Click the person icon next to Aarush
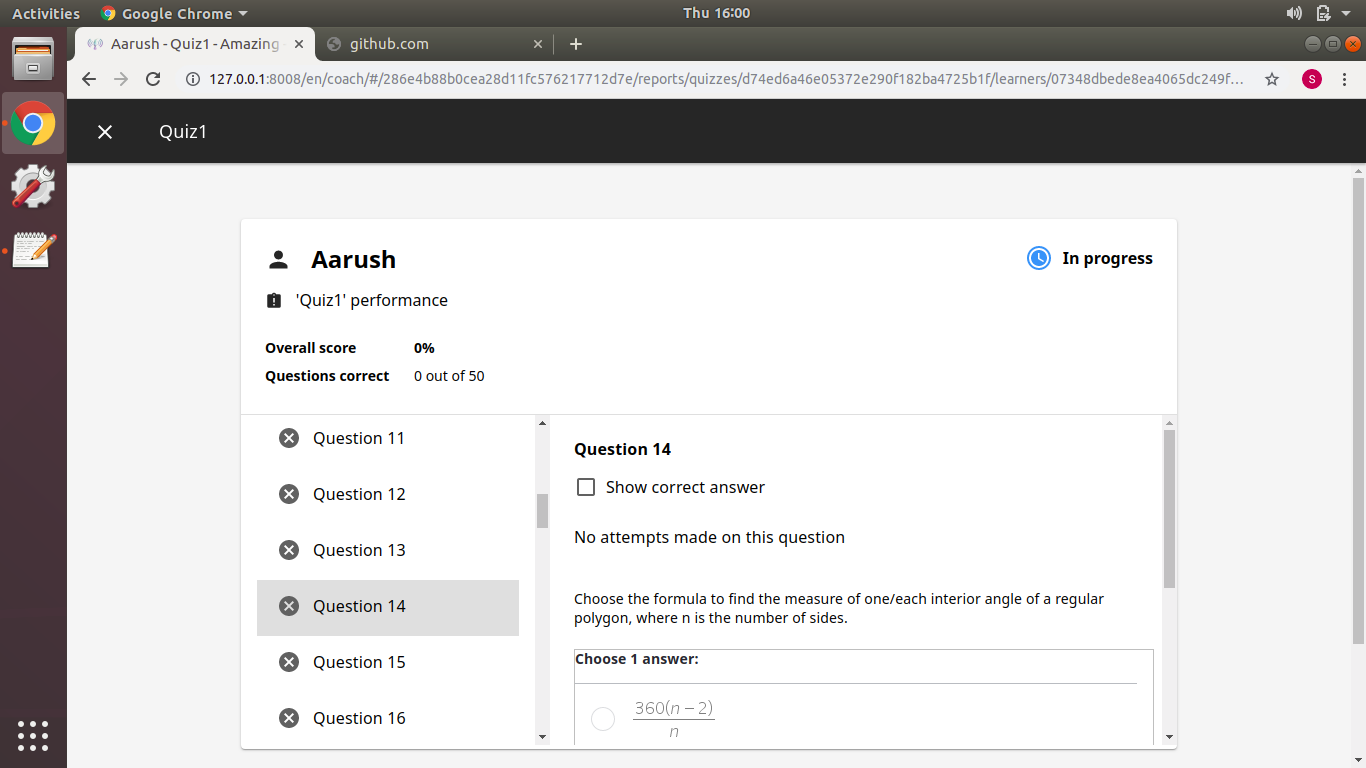Image resolution: width=1366 pixels, height=768 pixels. [278, 260]
